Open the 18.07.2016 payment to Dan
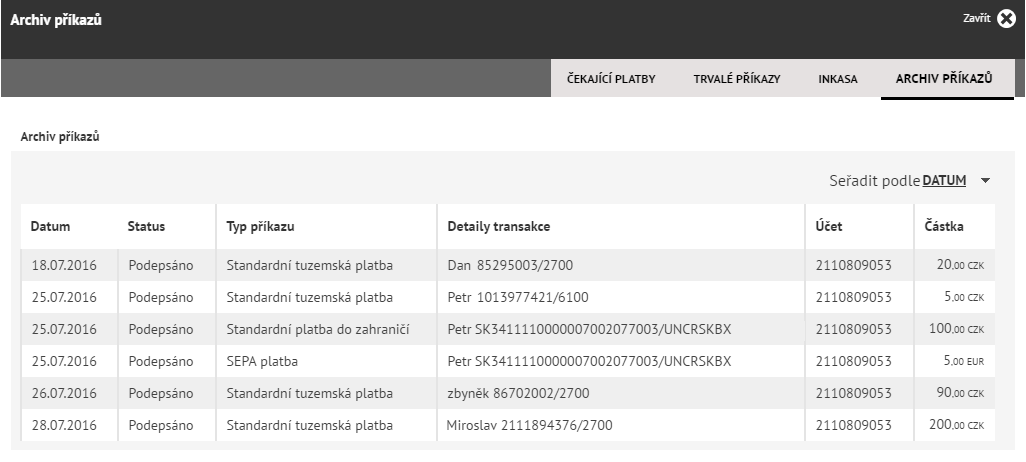 pos(508,265)
